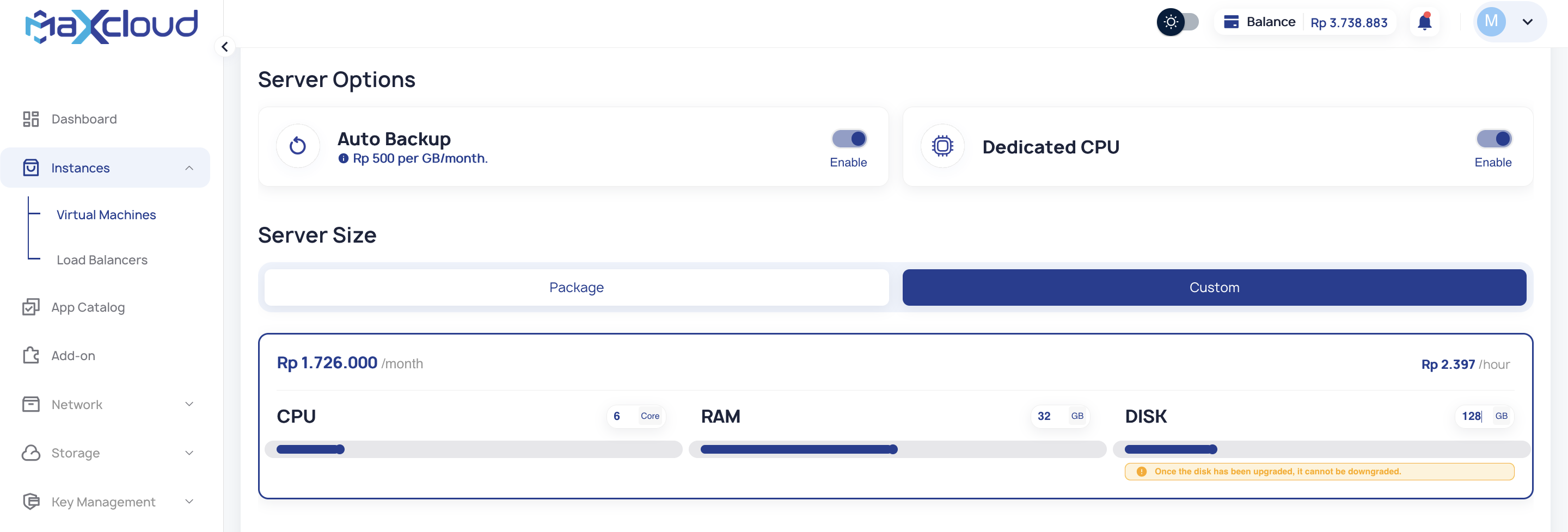Click the Balance wallet icon
1568x532 pixels.
click(1231, 22)
